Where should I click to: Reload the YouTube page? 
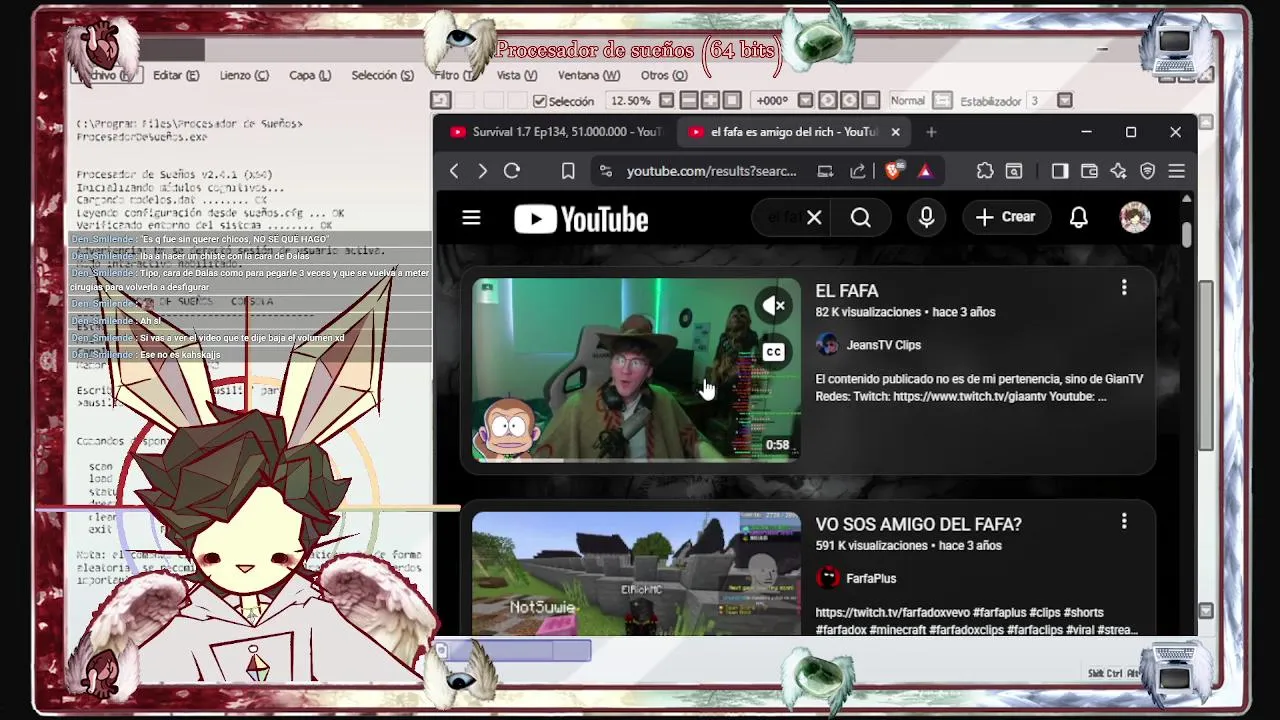click(x=512, y=171)
